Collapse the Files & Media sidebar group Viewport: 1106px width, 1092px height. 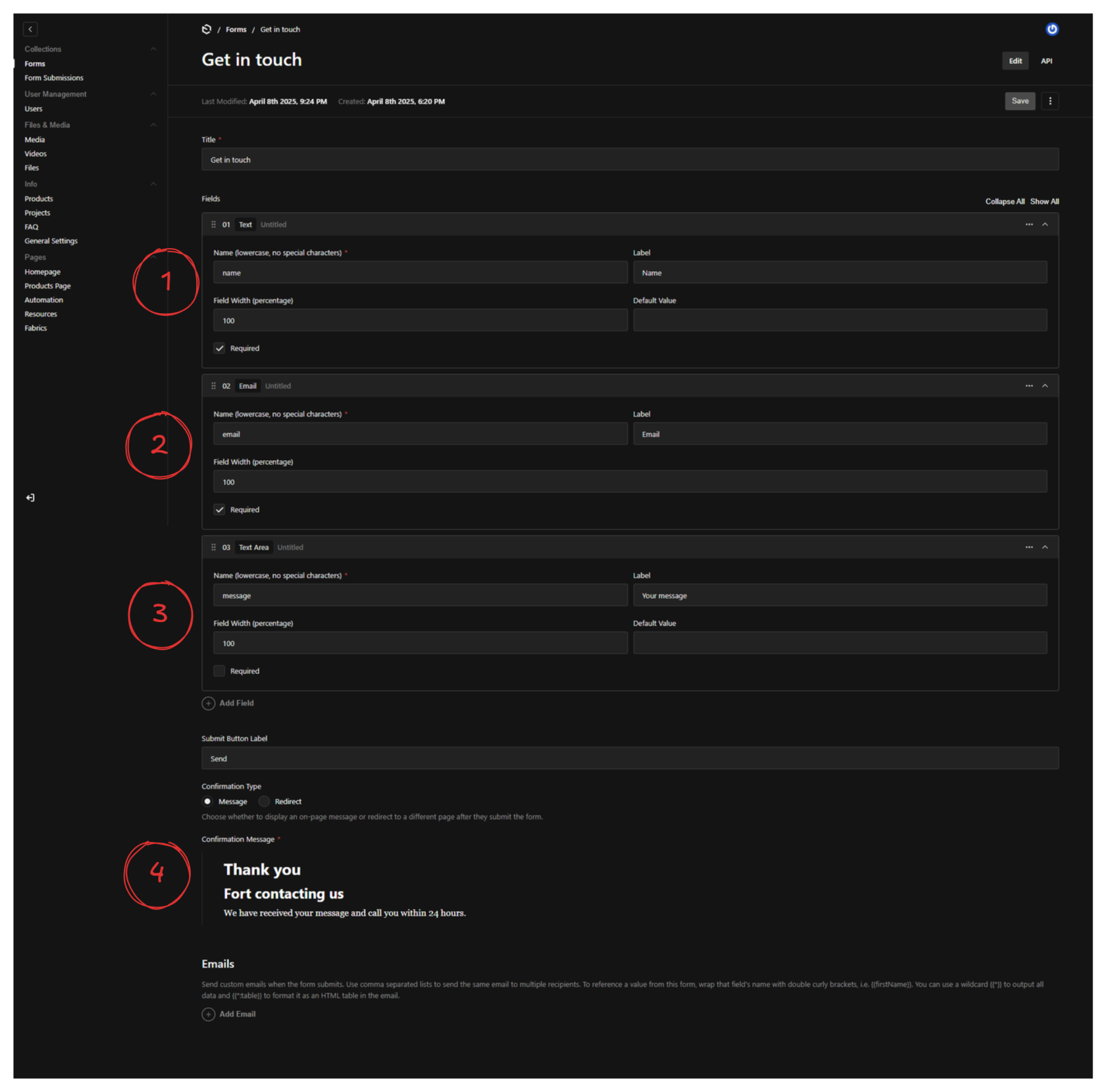pos(153,124)
